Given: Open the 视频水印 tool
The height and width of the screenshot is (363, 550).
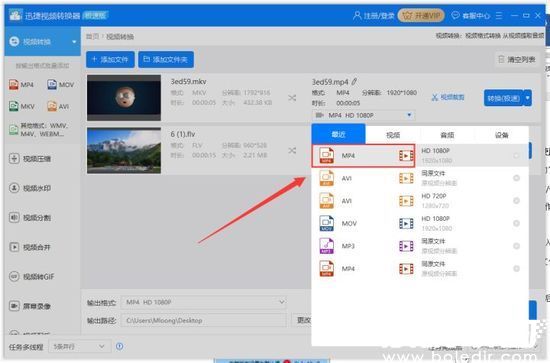Looking at the screenshot, I should click(x=30, y=188).
